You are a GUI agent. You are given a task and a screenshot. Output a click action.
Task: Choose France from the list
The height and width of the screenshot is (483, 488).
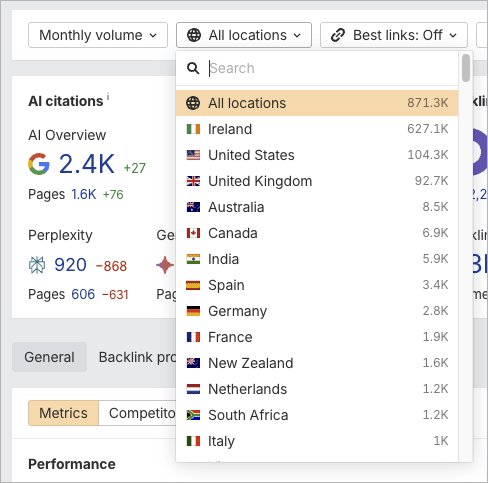tap(317, 337)
